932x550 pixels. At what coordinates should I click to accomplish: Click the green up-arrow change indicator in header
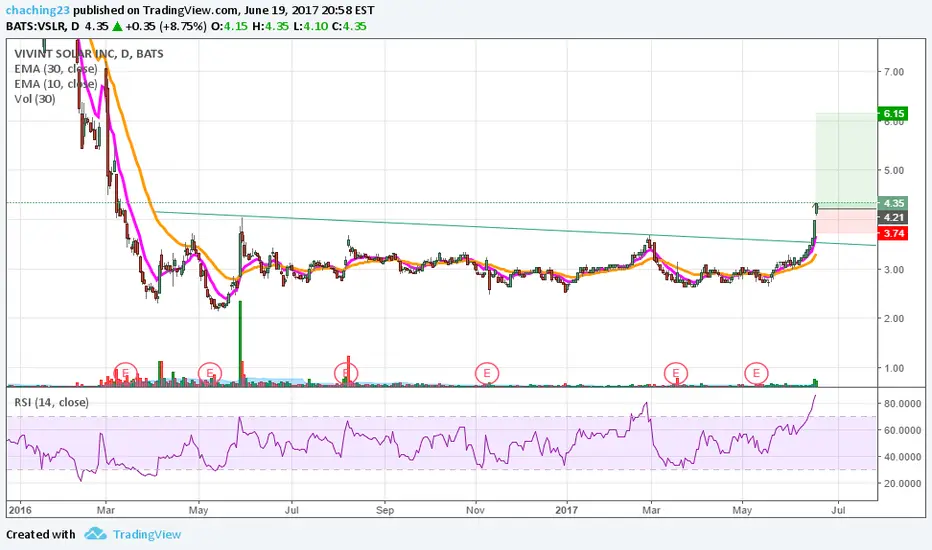pos(118,26)
